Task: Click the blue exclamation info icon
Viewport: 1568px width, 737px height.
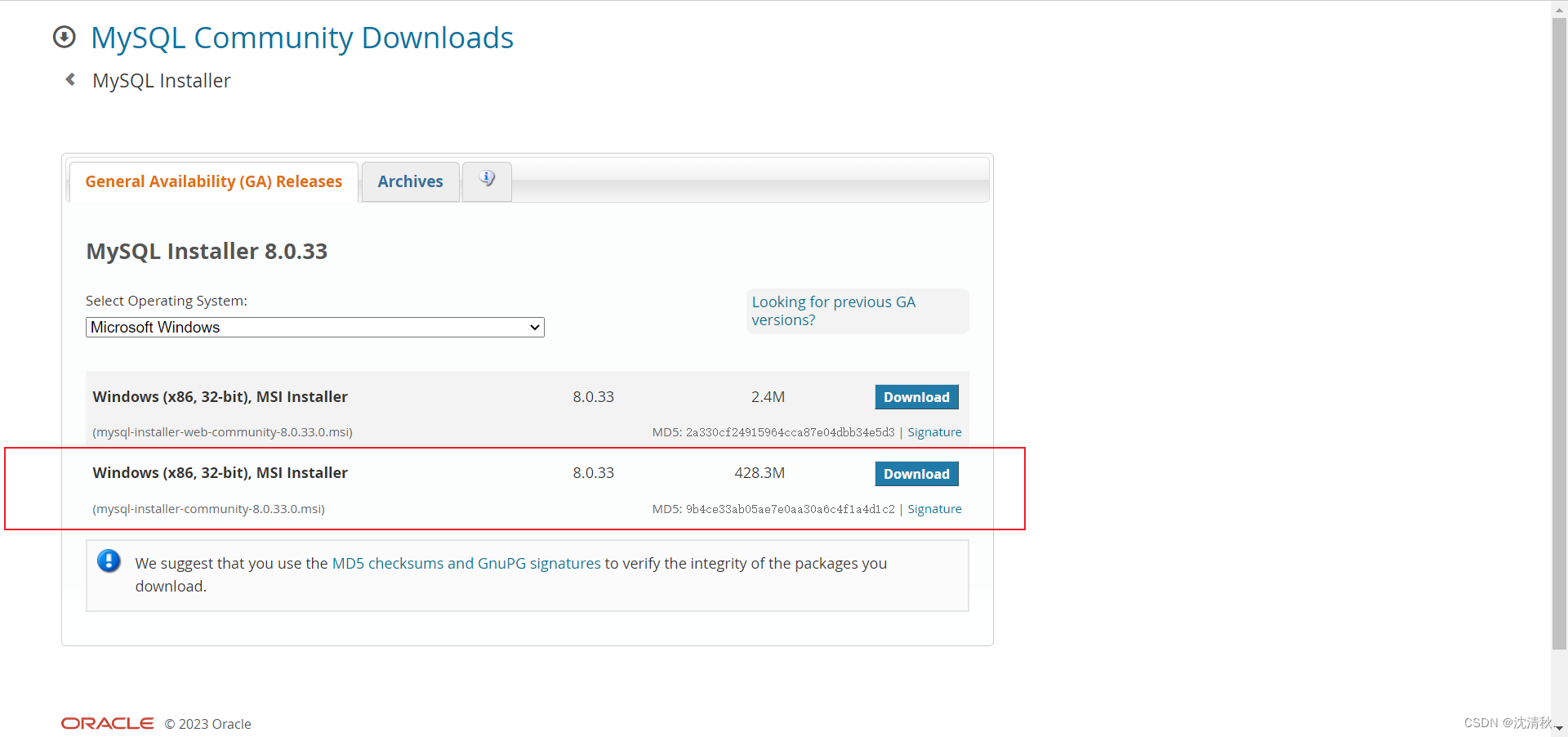Action: point(109,561)
